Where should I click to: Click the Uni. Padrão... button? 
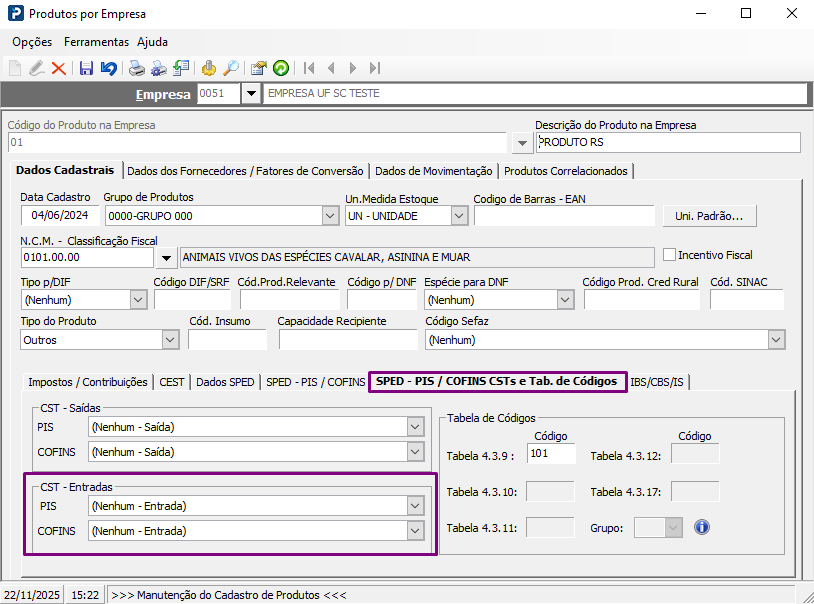click(709, 216)
